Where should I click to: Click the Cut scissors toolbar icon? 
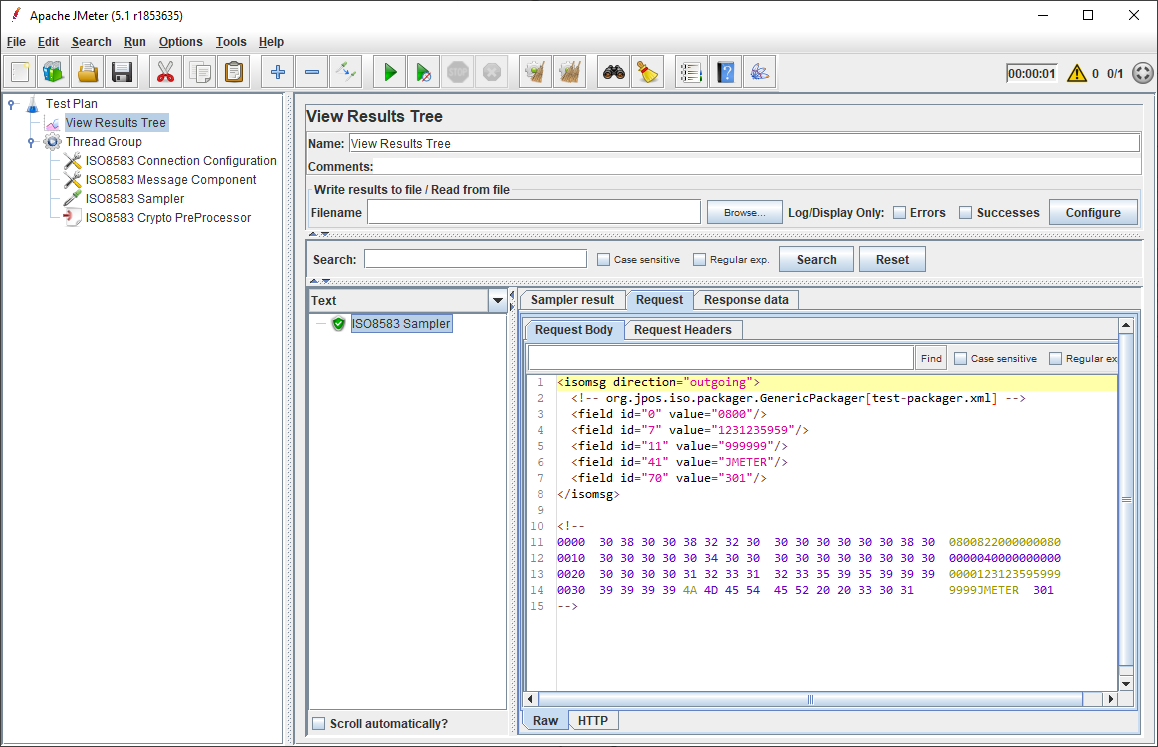(x=165, y=72)
